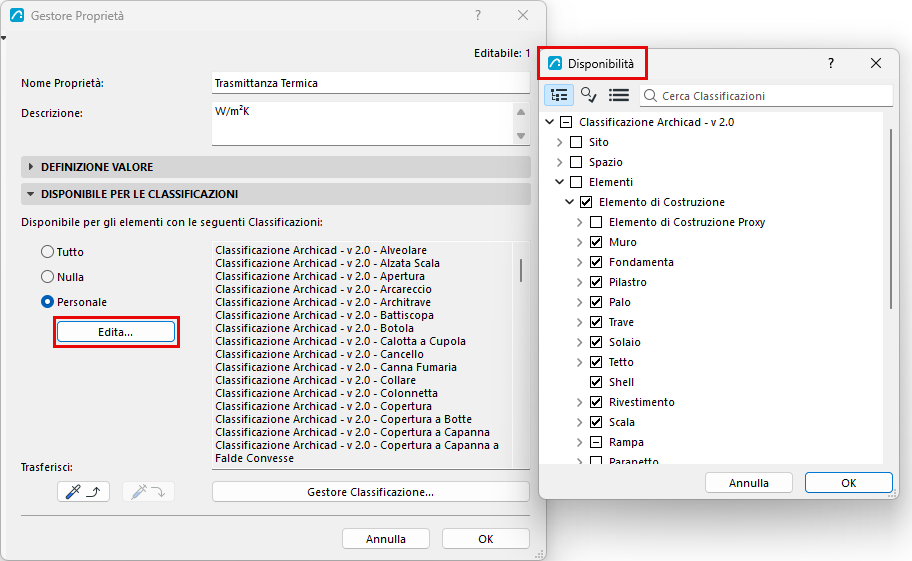Viewport: 912px width, 561px height.
Task: Expand the Muro tree node
Action: [579, 242]
